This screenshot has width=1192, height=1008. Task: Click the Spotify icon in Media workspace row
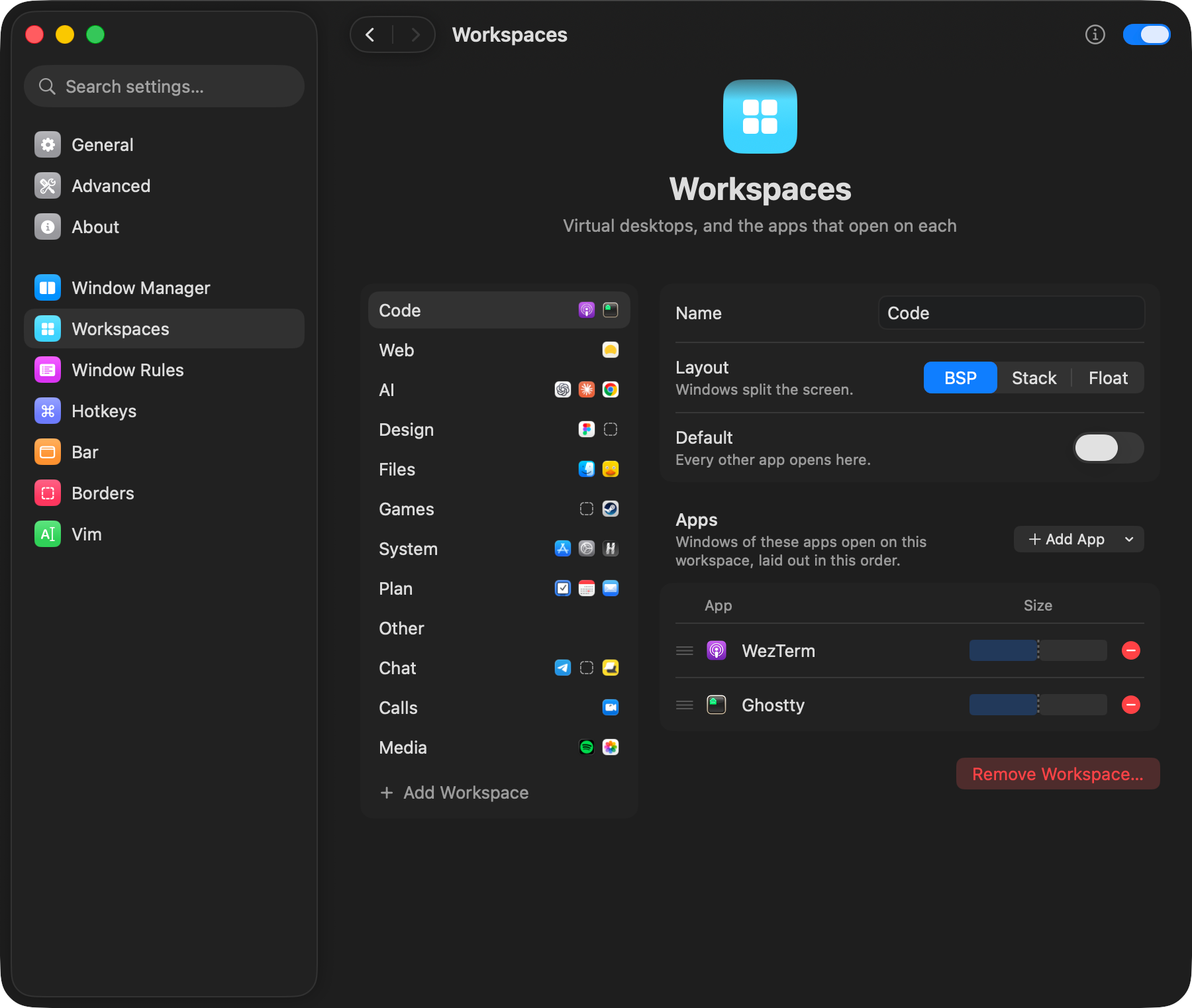point(587,748)
